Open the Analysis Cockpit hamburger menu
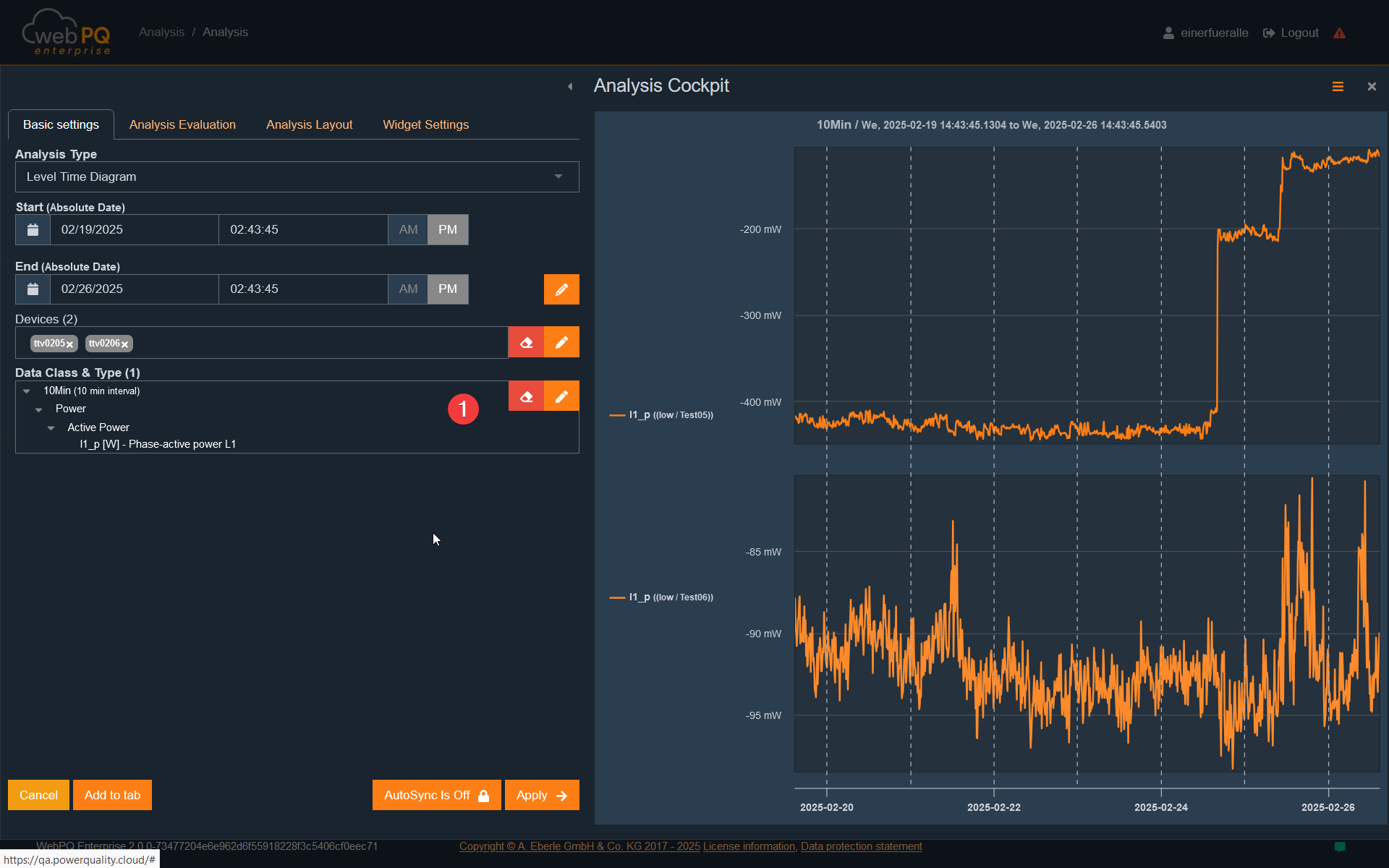Image resolution: width=1389 pixels, height=868 pixels. click(1338, 87)
